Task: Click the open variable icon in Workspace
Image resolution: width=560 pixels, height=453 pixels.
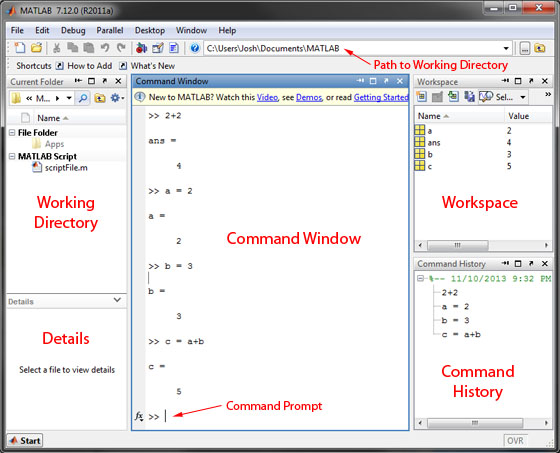Action: [437, 96]
